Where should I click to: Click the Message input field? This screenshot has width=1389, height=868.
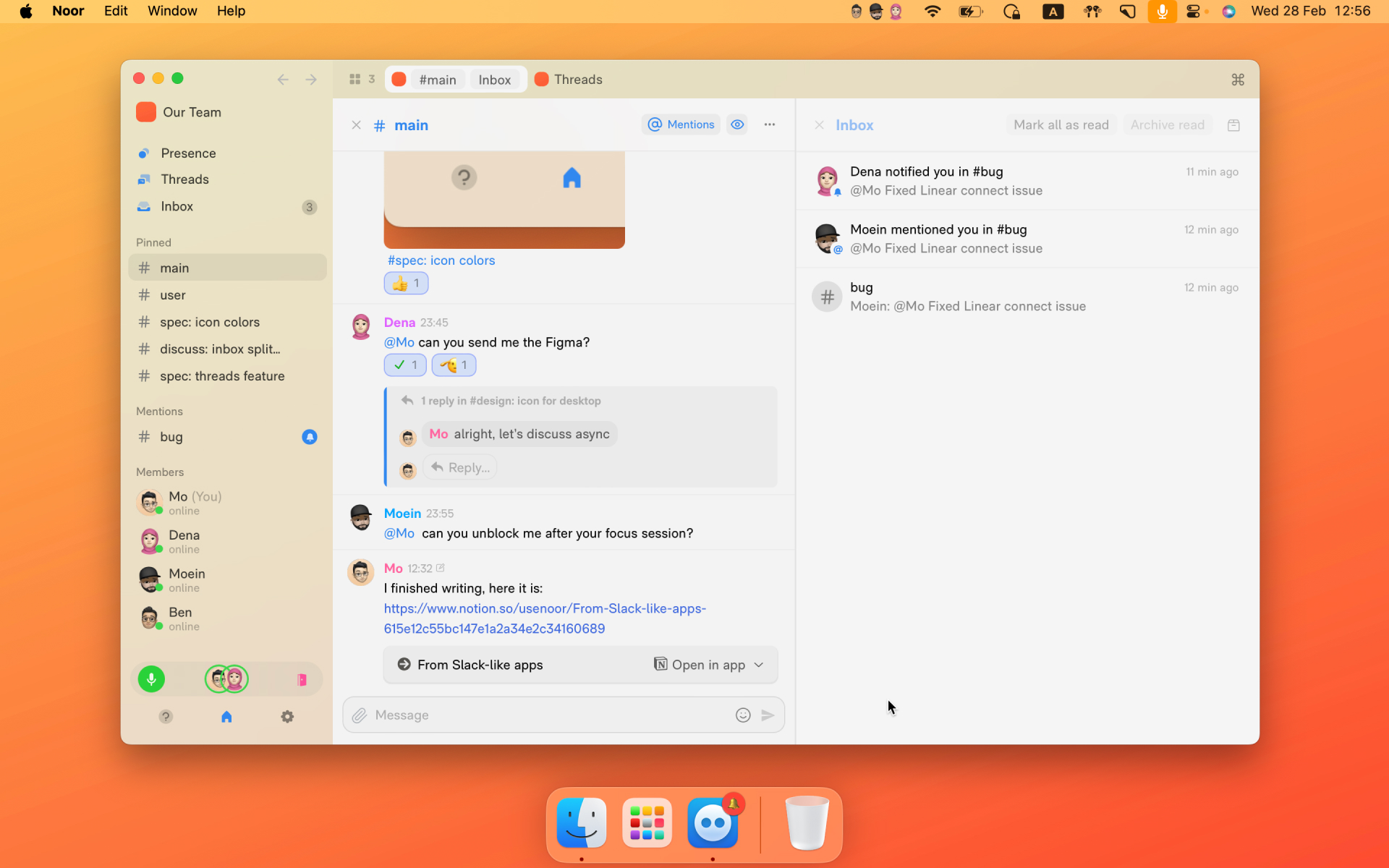(x=550, y=715)
